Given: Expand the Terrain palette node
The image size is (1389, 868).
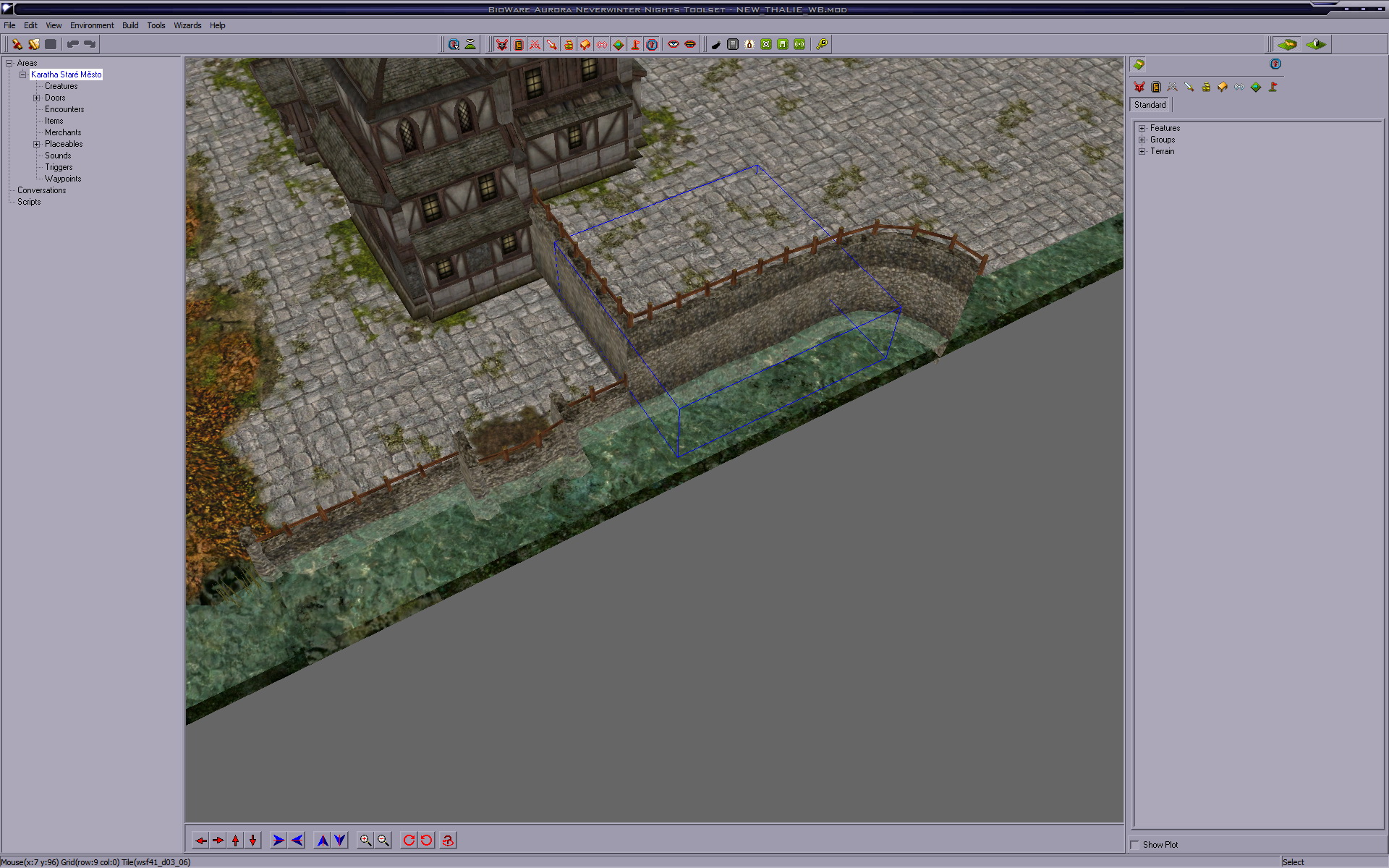Looking at the screenshot, I should coord(1142,151).
